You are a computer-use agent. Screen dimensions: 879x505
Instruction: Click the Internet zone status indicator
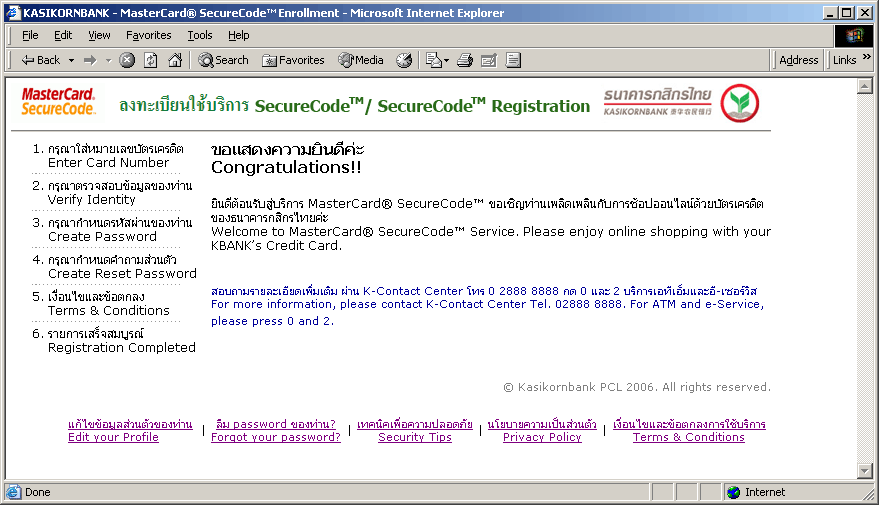click(756, 492)
